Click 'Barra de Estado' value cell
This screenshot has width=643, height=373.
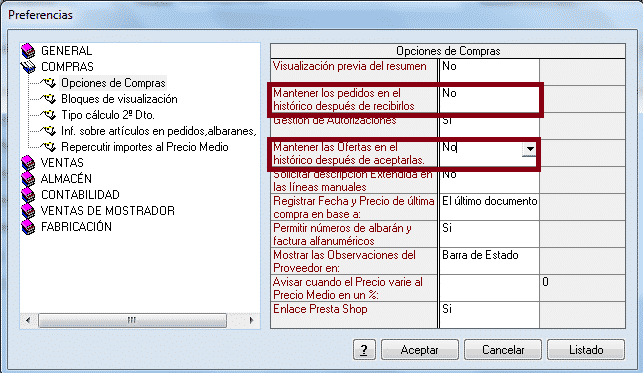[489, 261]
